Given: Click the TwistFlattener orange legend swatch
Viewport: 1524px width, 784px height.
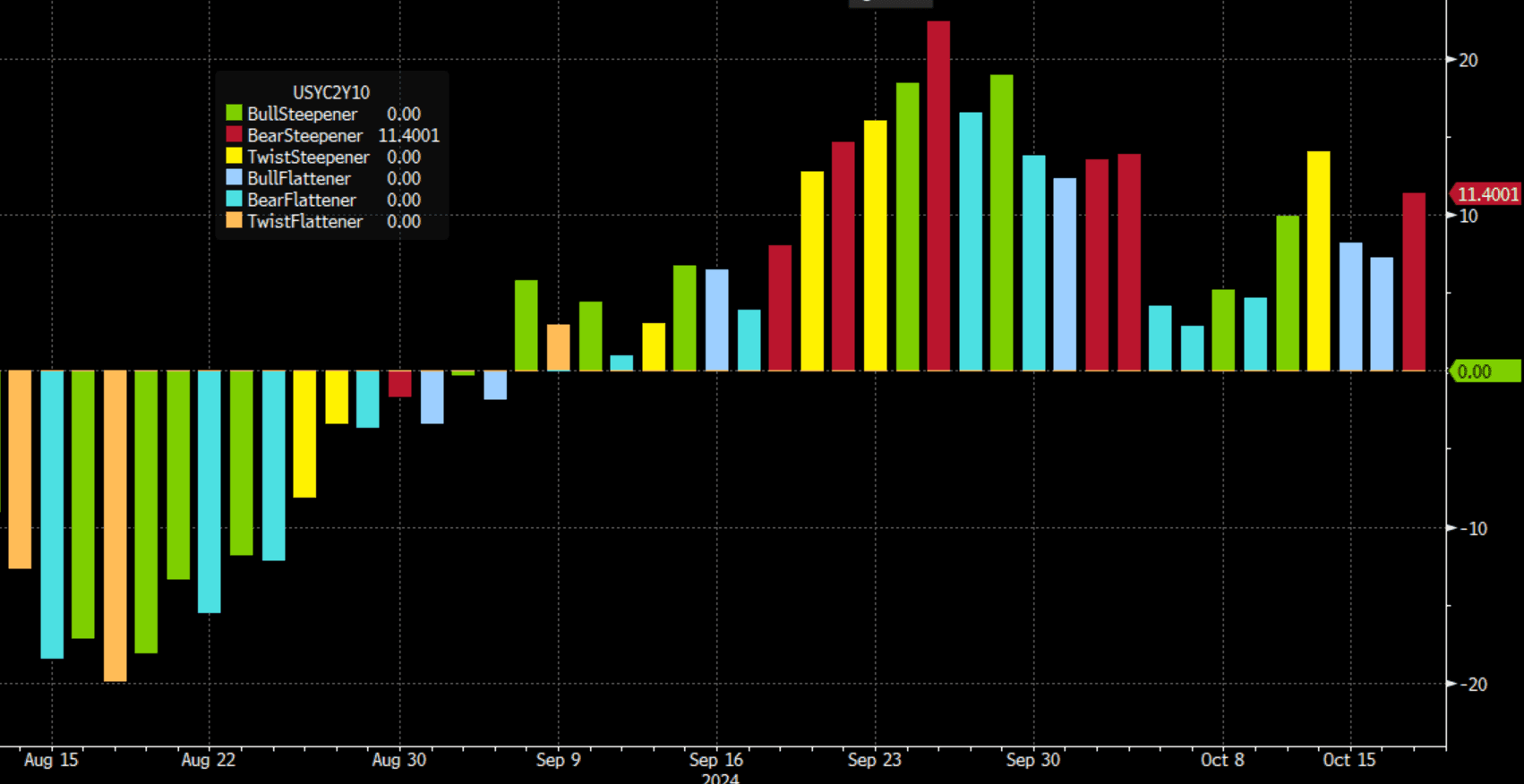Looking at the screenshot, I should [x=234, y=221].
